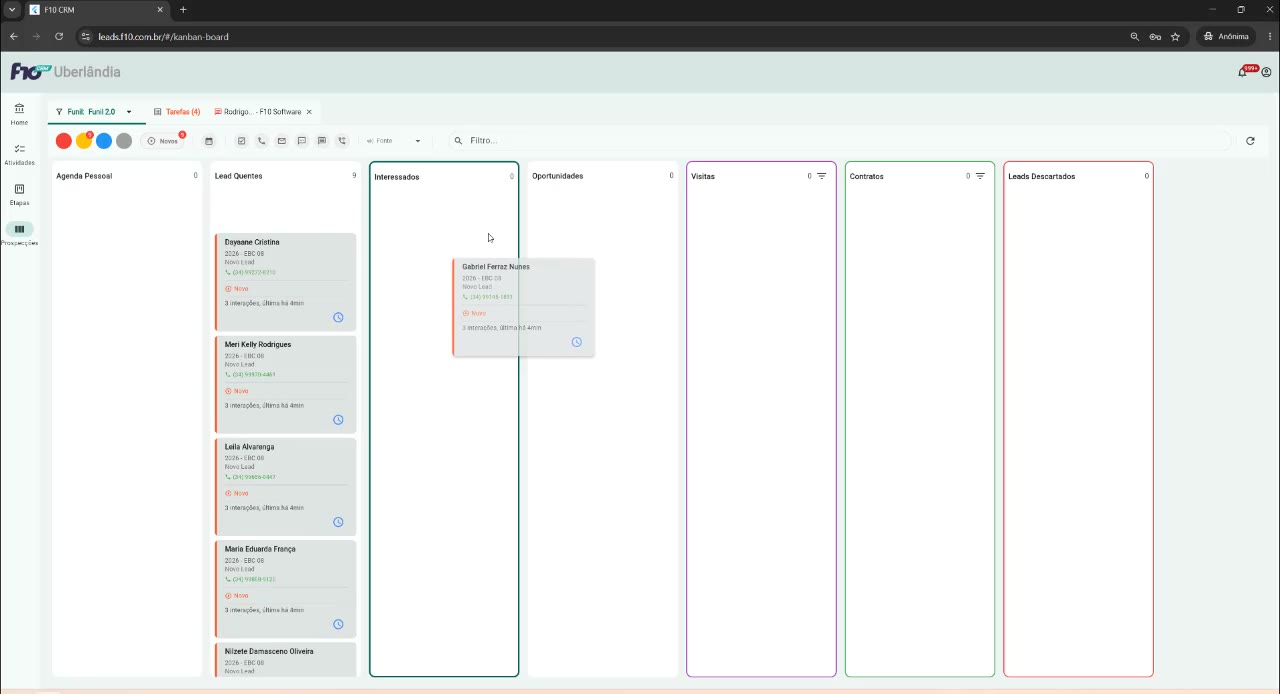The height and width of the screenshot is (694, 1280).
Task: Click clock icon on Maria Eduarda França card
Action: (x=338, y=624)
